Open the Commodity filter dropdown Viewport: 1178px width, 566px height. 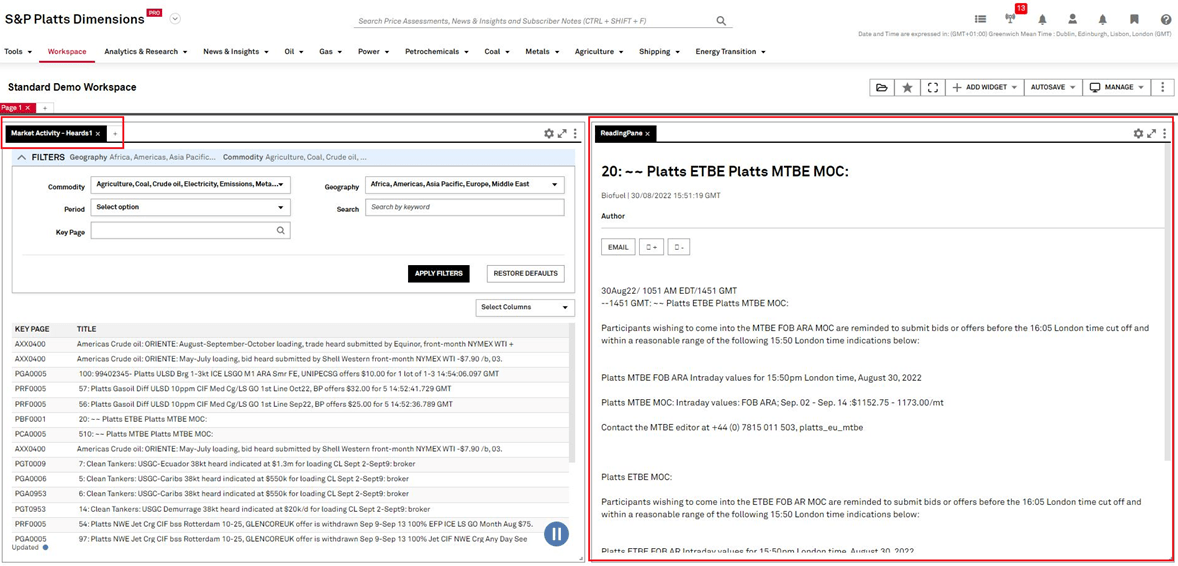190,184
